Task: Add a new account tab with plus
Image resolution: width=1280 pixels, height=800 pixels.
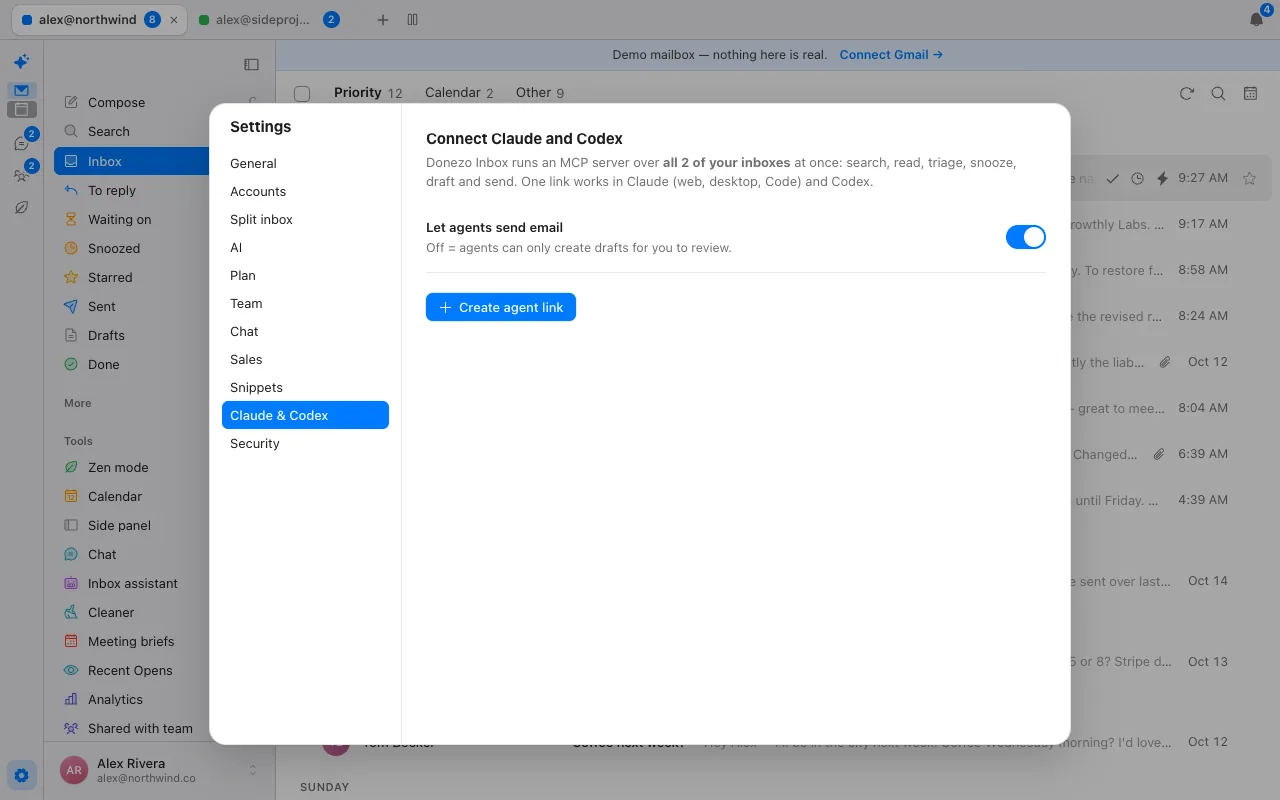Action: [x=382, y=20]
